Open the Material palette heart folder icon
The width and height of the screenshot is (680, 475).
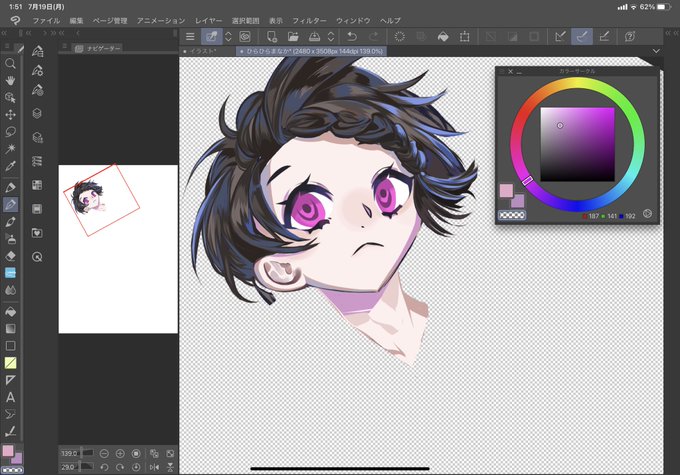click(x=37, y=233)
